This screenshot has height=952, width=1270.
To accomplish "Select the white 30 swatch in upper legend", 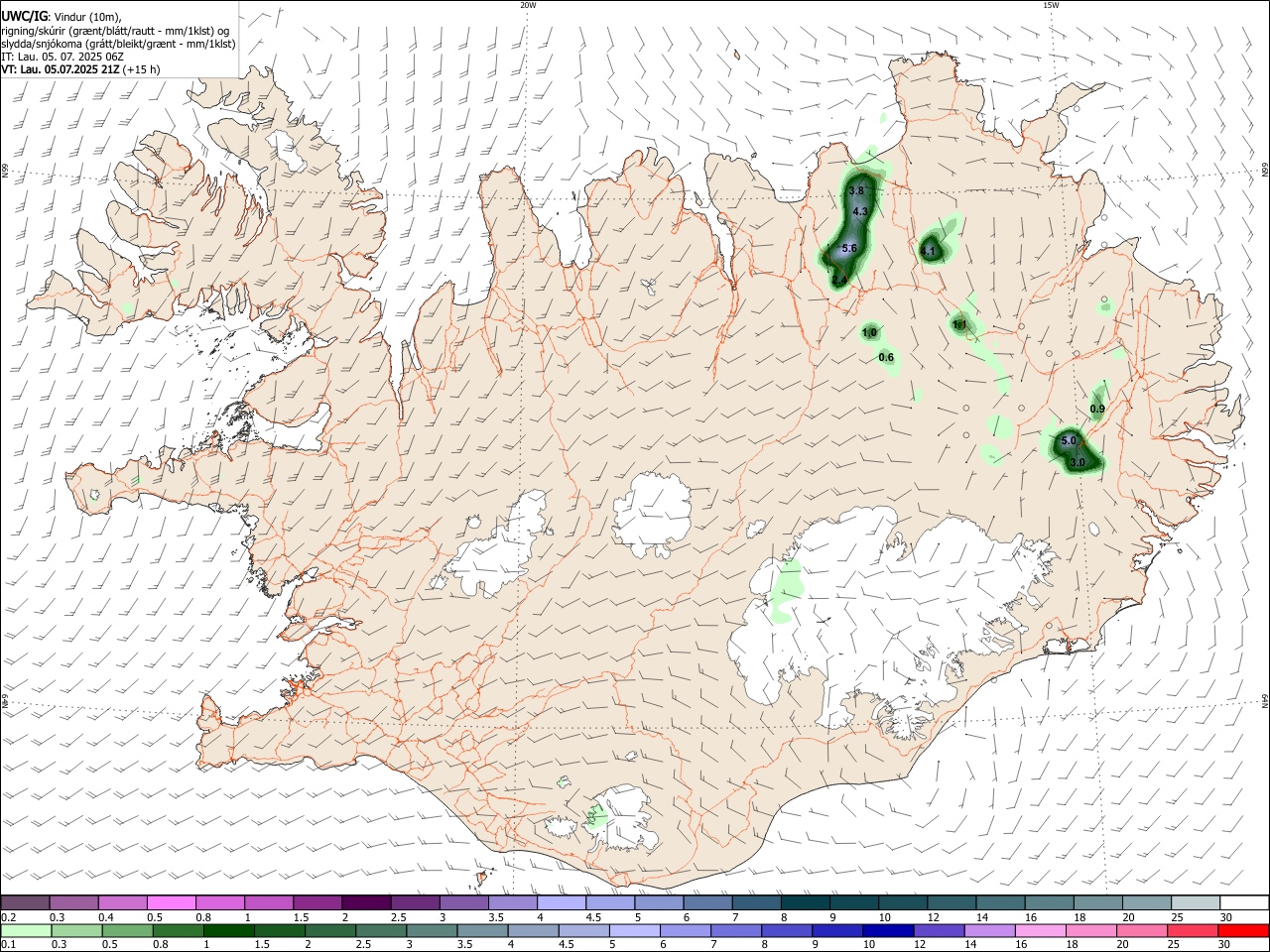I will point(1245,902).
